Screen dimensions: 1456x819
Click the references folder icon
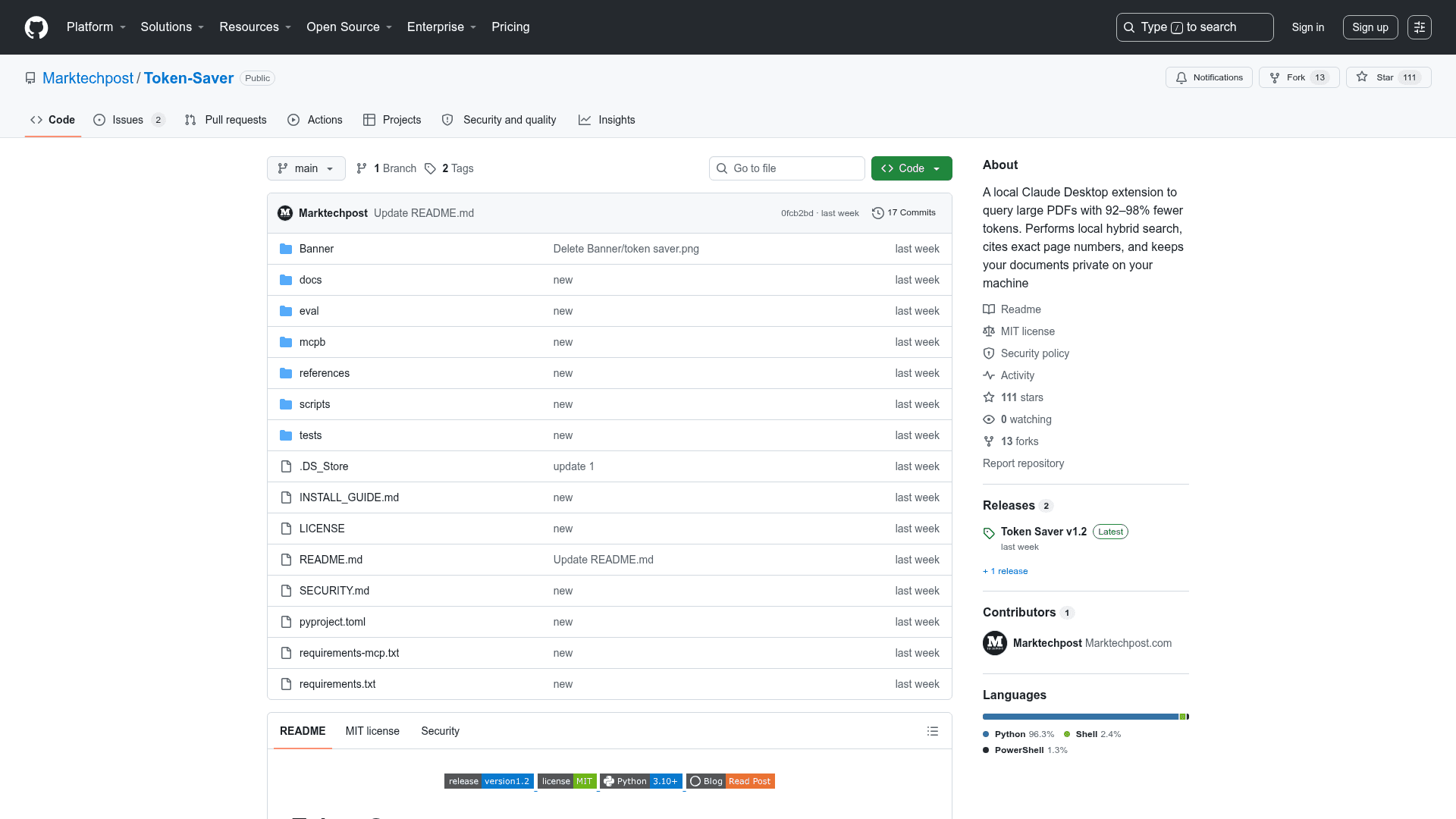[x=286, y=373]
